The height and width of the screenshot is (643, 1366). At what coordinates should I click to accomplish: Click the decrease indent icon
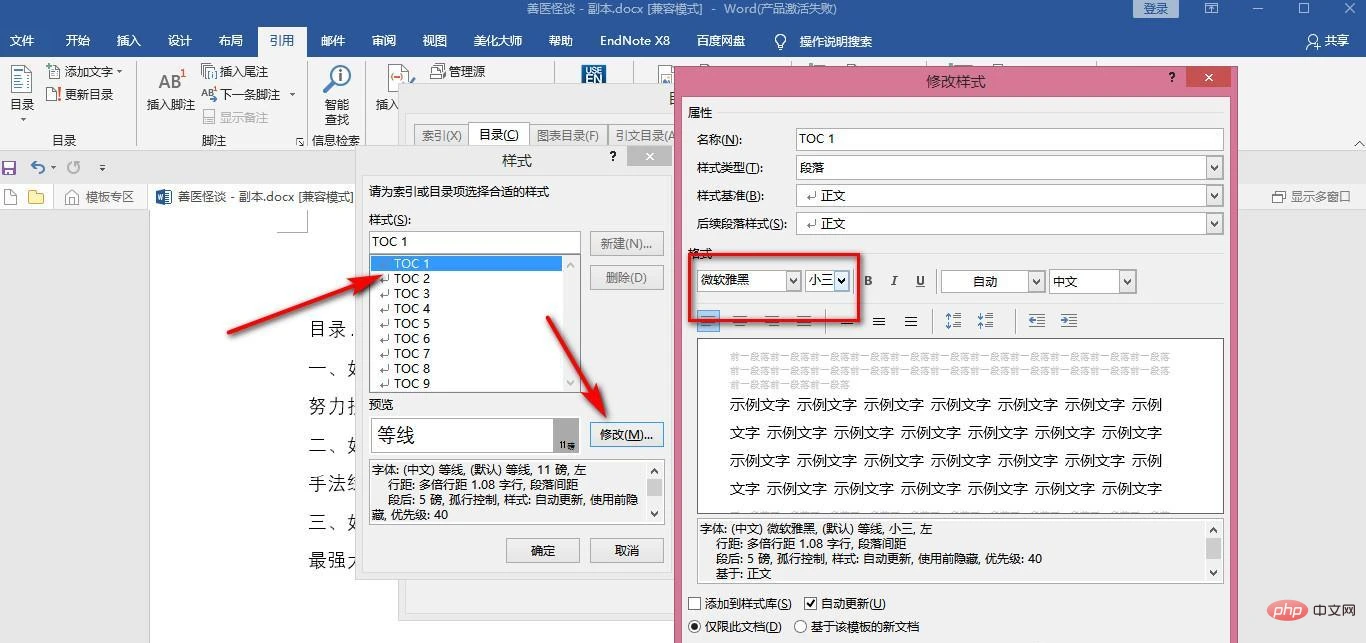pyautogui.click(x=1036, y=321)
